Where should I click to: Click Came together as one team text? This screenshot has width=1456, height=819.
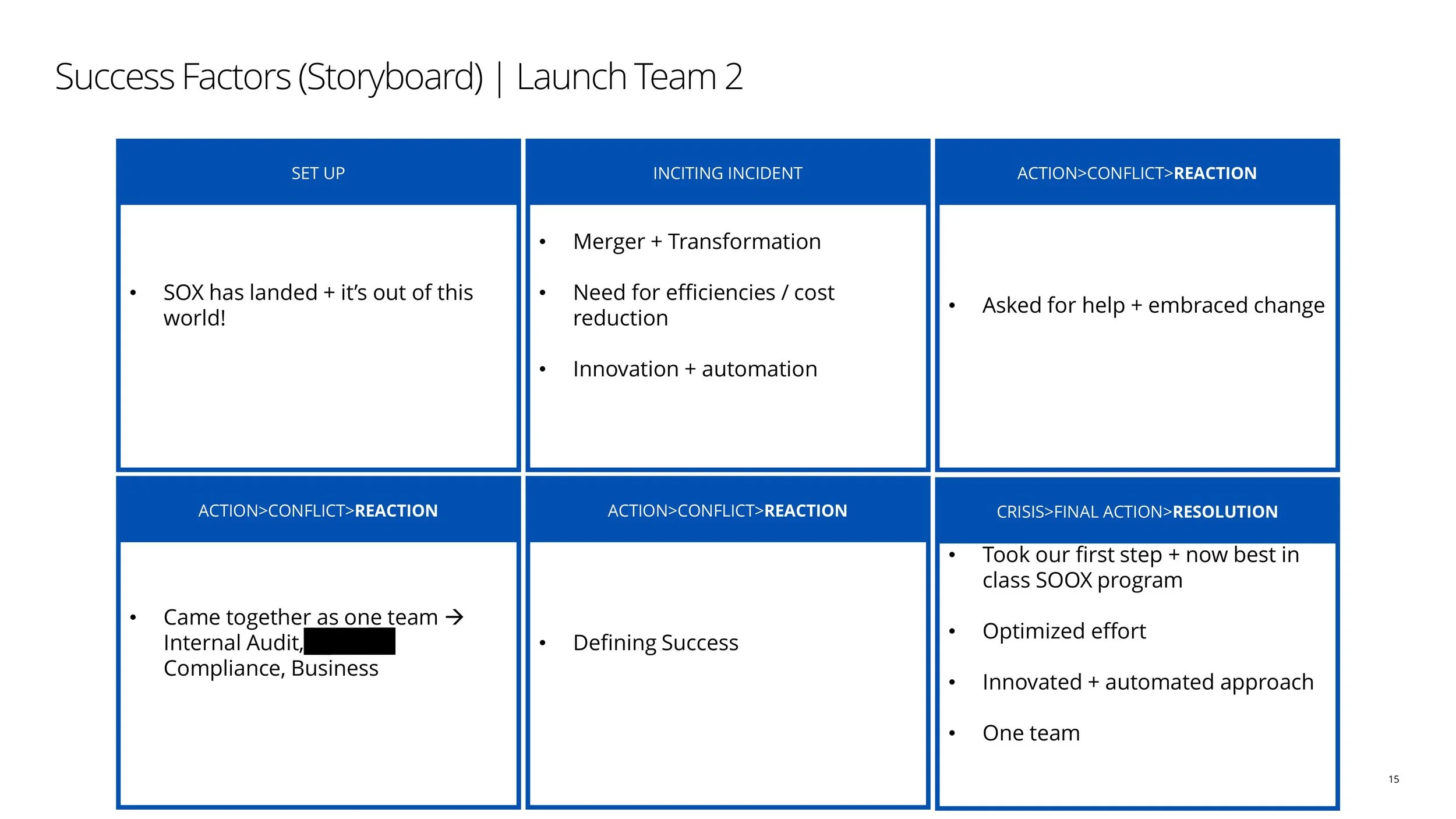(301, 617)
